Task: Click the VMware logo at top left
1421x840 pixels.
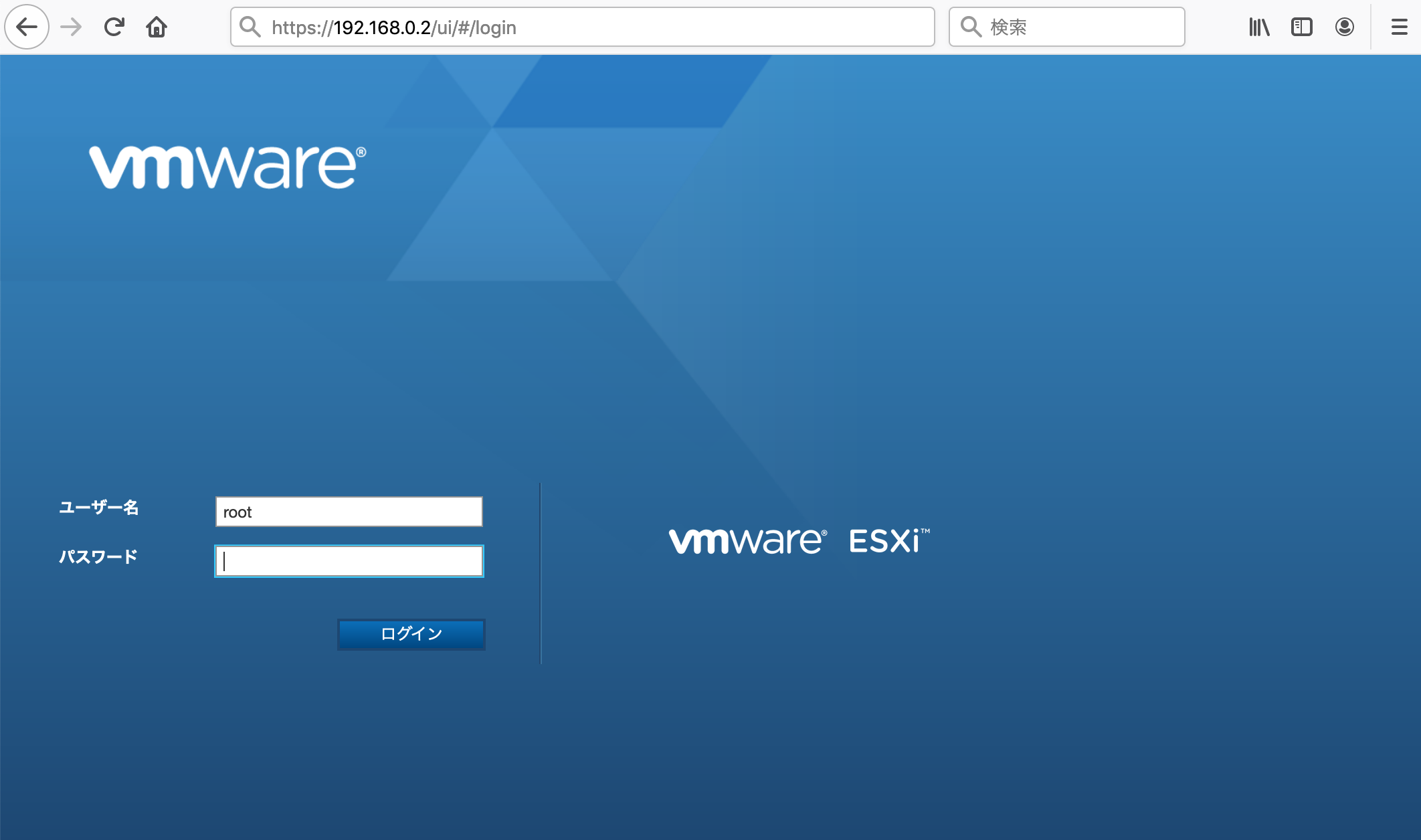Action: click(227, 165)
